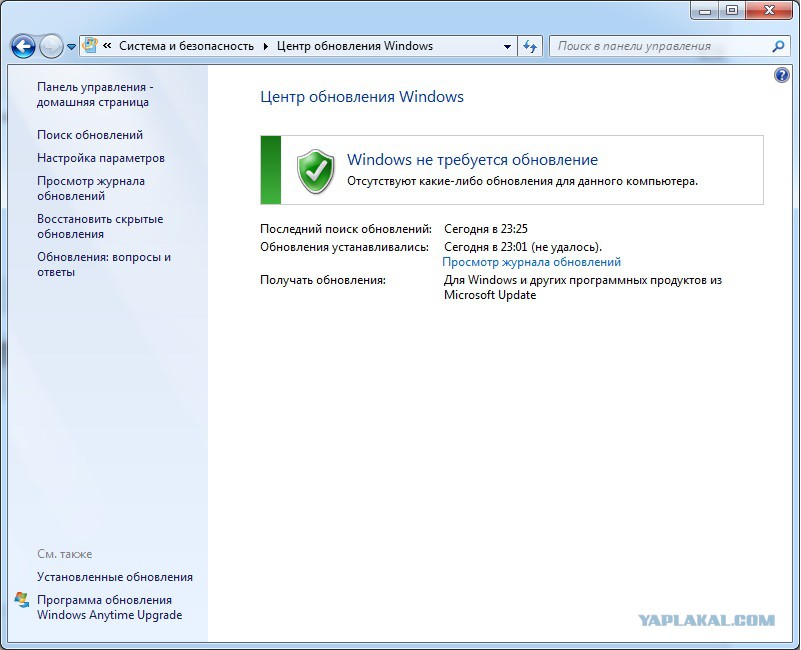The height and width of the screenshot is (650, 801).
Task: Start 'Поиск обновлений' from the sidebar
Action: point(90,135)
